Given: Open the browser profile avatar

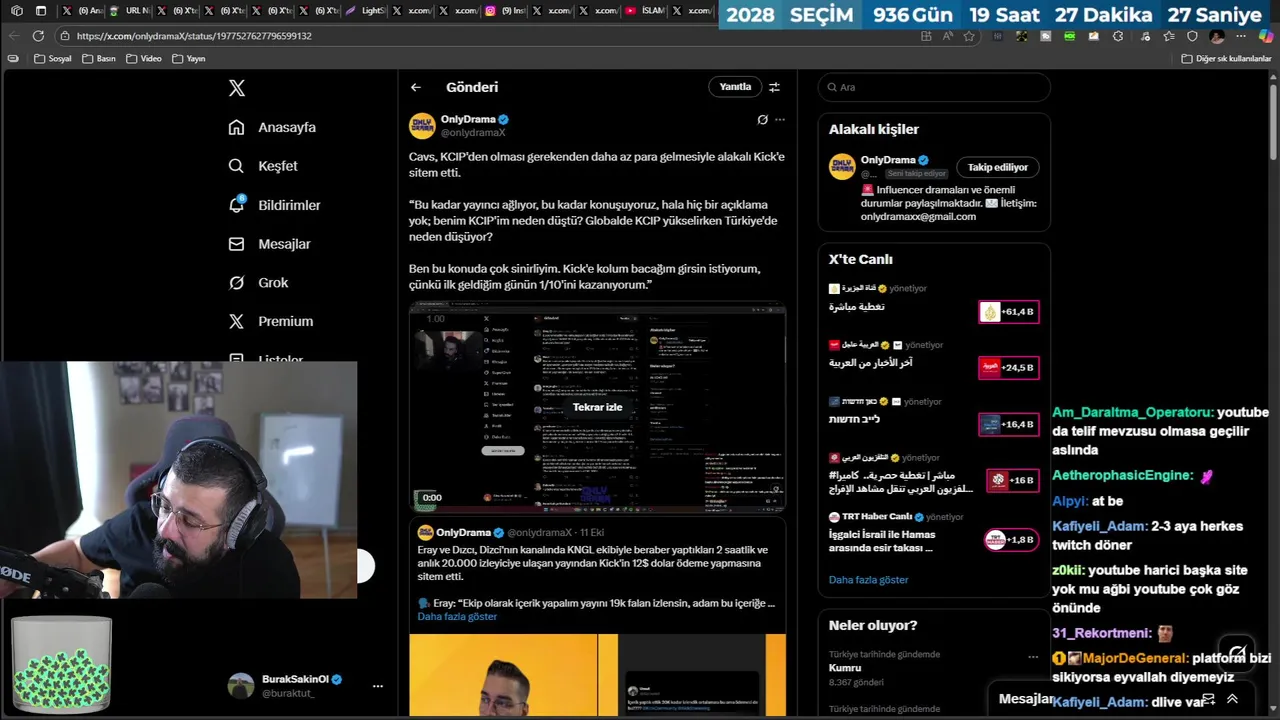Looking at the screenshot, I should coord(1217,36).
